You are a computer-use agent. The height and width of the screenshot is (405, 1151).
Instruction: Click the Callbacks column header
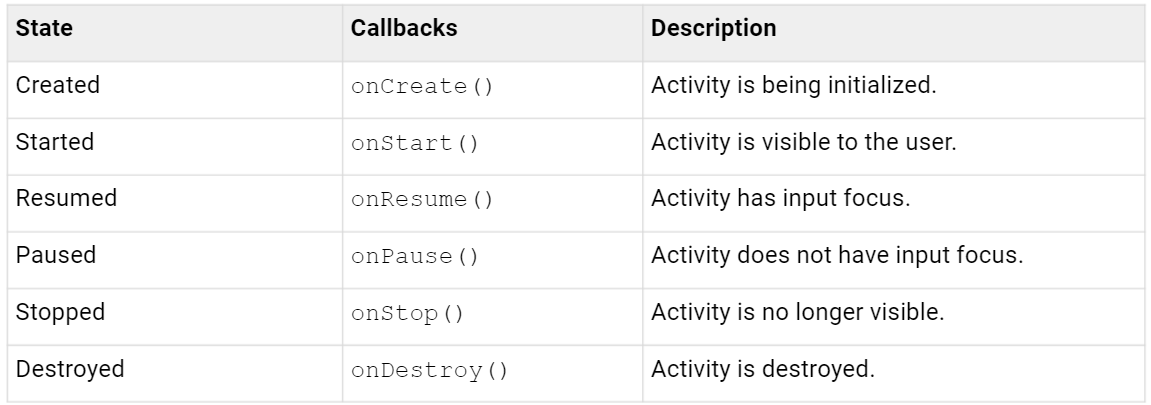click(x=405, y=29)
